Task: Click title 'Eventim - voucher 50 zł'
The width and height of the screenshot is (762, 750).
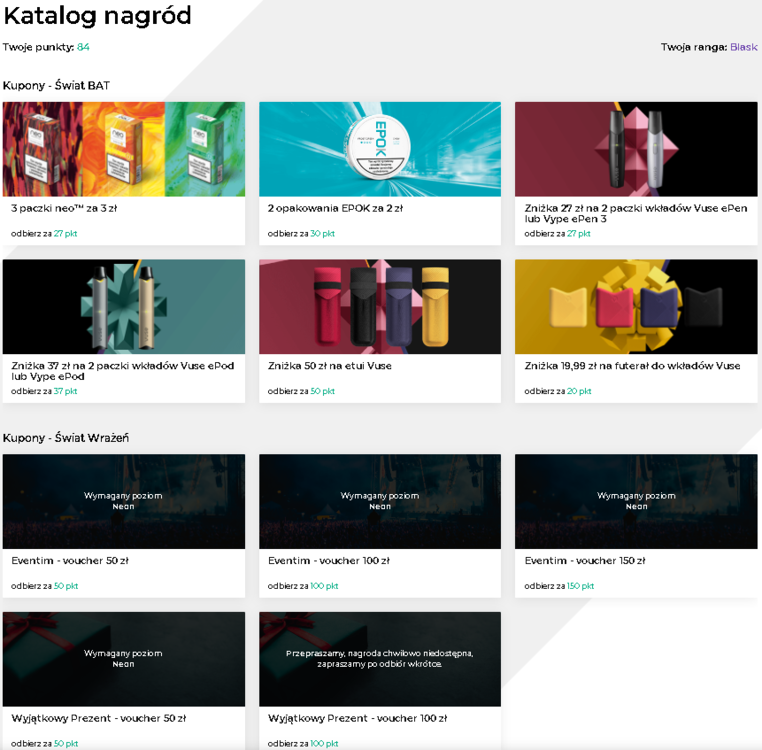Action: [70, 560]
